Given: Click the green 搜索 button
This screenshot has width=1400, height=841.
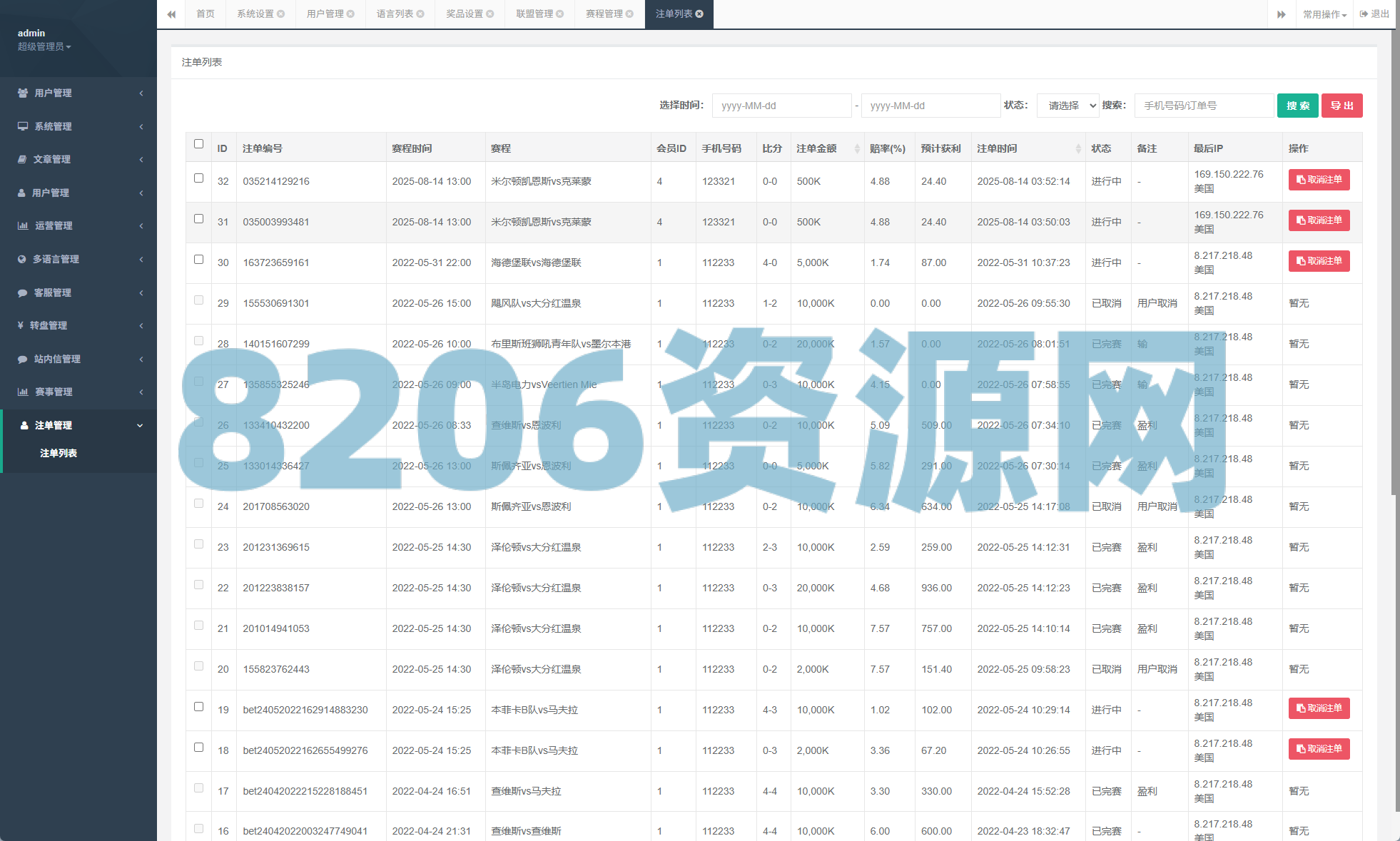Looking at the screenshot, I should click(1298, 106).
